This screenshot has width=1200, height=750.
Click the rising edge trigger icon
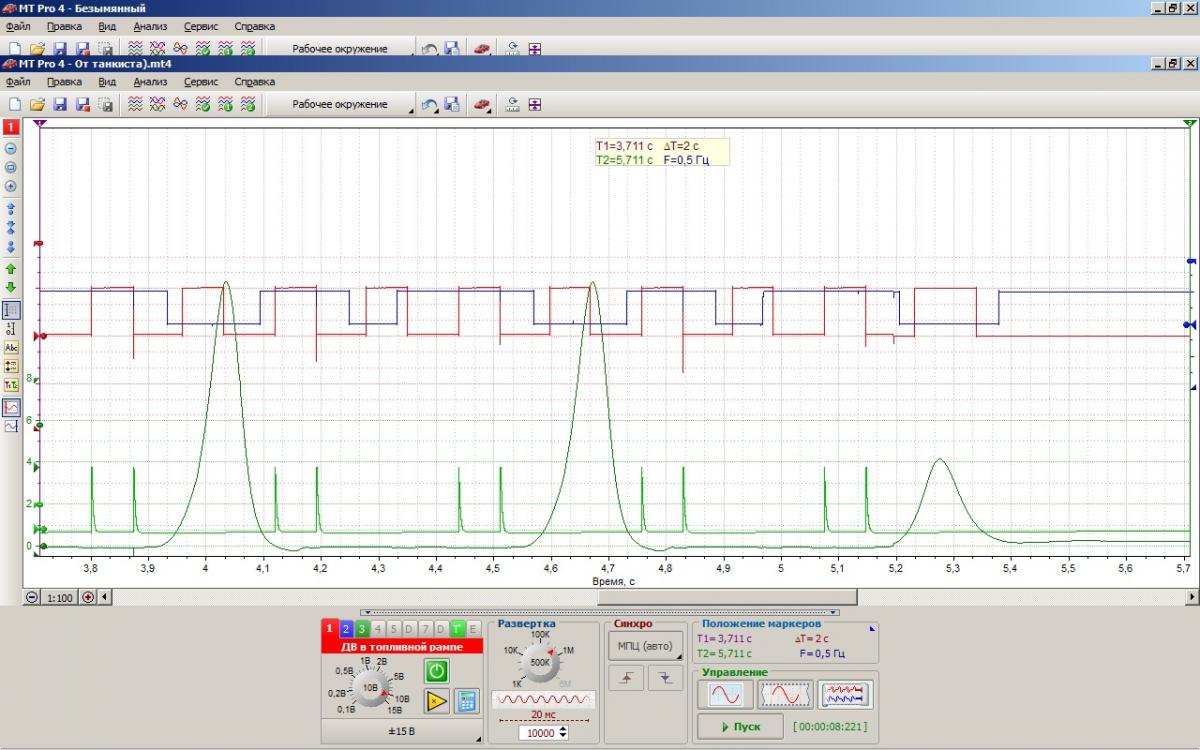(626, 678)
